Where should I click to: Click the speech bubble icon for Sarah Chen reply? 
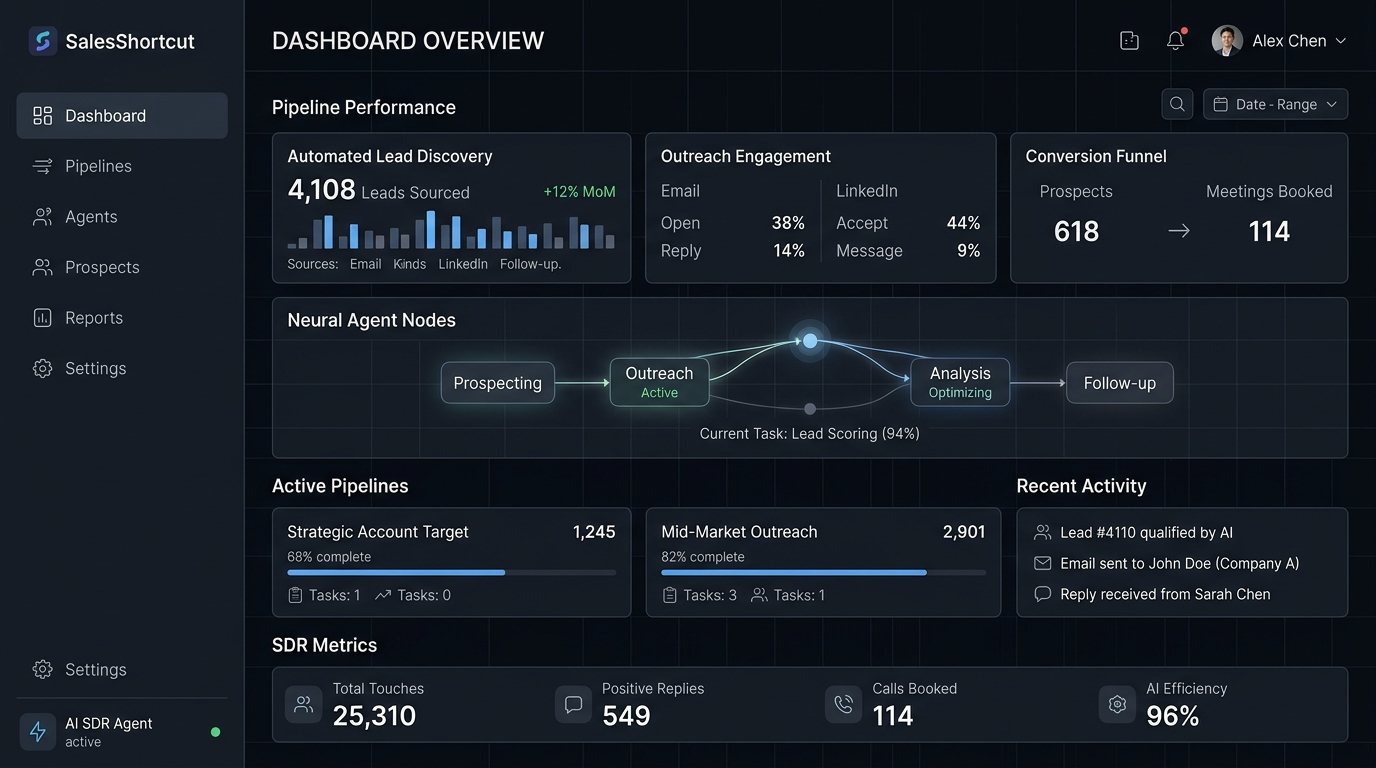[1043, 594]
